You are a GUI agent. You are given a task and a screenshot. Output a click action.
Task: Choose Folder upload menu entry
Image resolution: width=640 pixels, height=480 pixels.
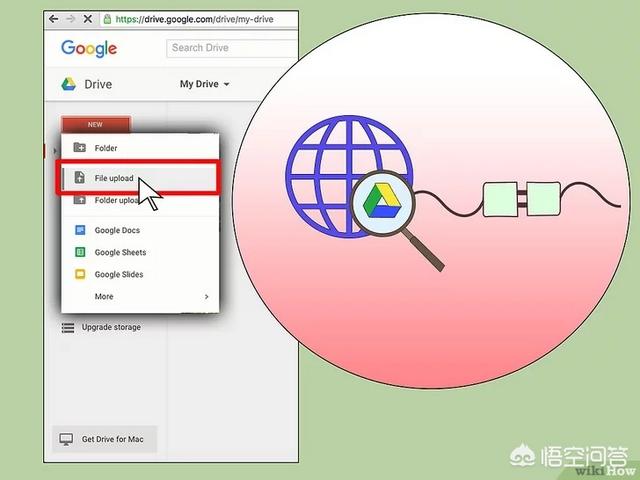coord(140,200)
